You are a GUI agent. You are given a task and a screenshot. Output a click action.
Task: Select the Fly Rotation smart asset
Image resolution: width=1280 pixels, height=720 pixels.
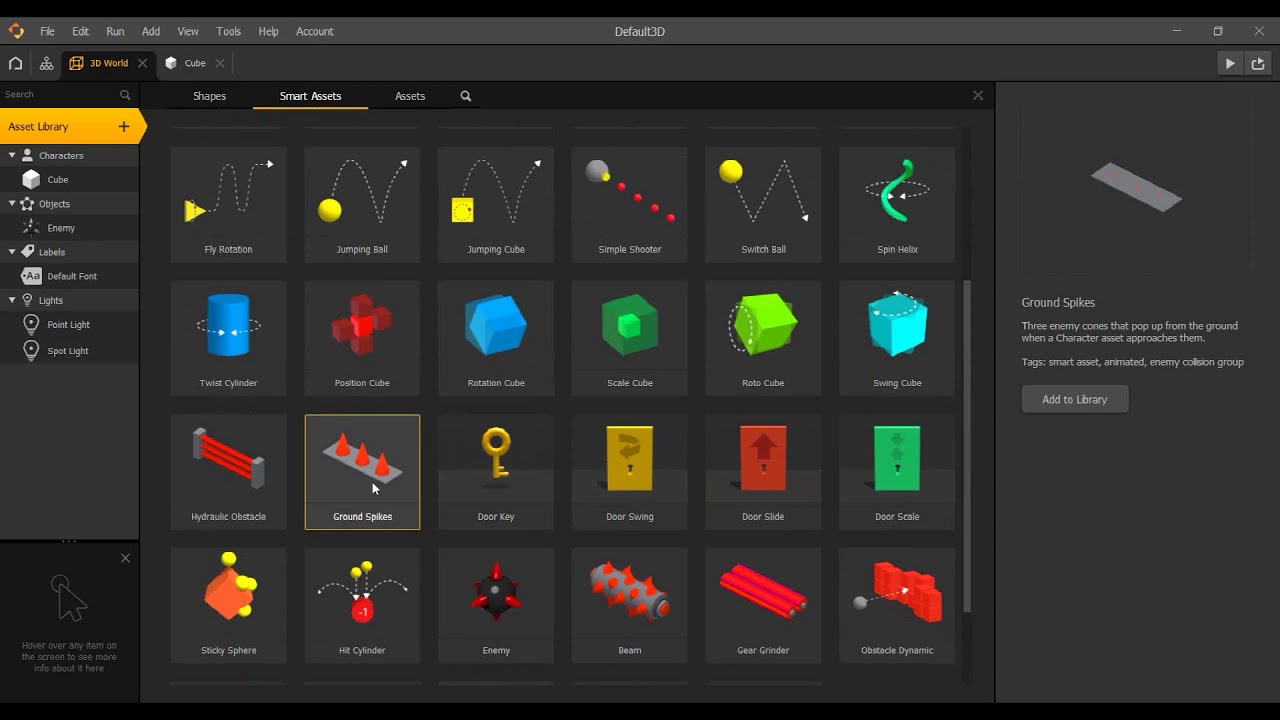click(228, 204)
